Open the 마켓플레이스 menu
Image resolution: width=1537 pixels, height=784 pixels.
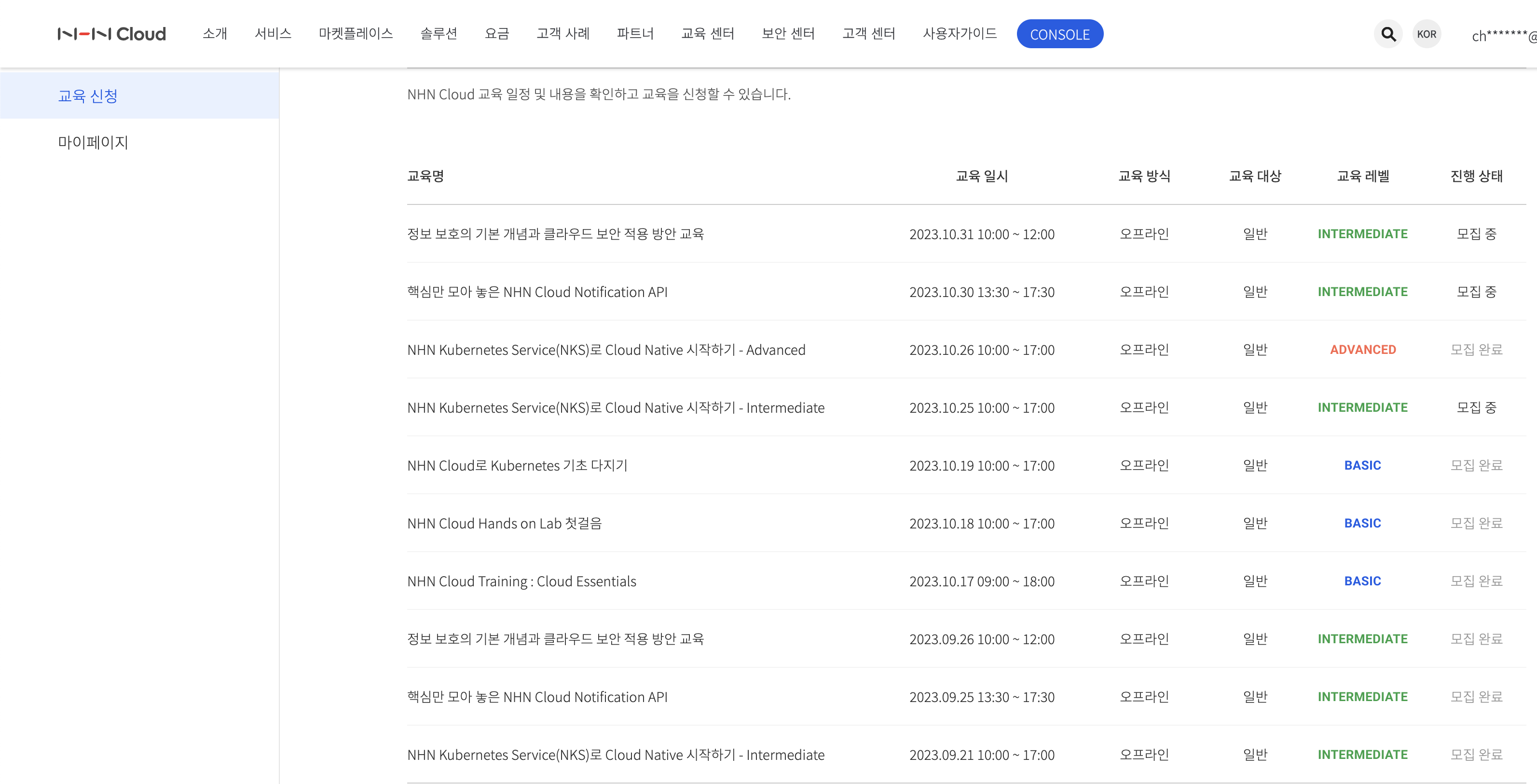point(356,33)
